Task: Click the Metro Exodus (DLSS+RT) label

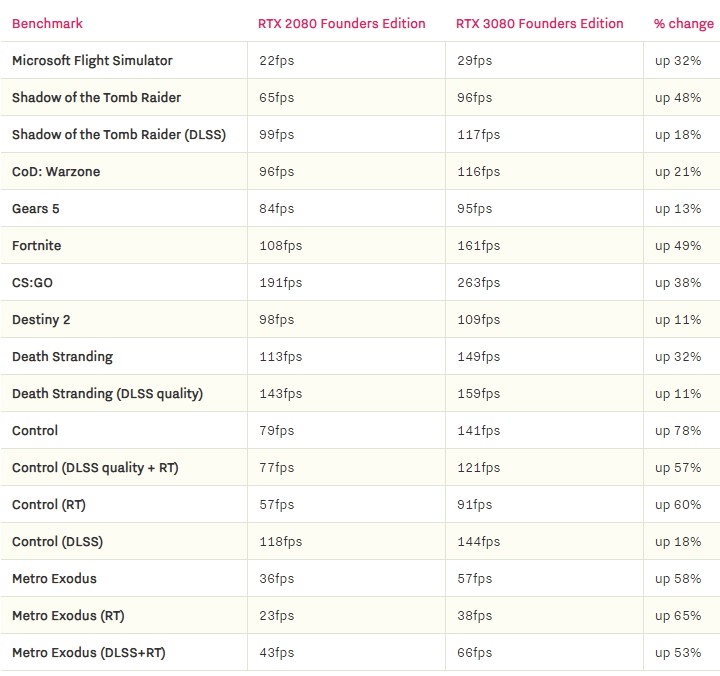Action: pos(89,653)
